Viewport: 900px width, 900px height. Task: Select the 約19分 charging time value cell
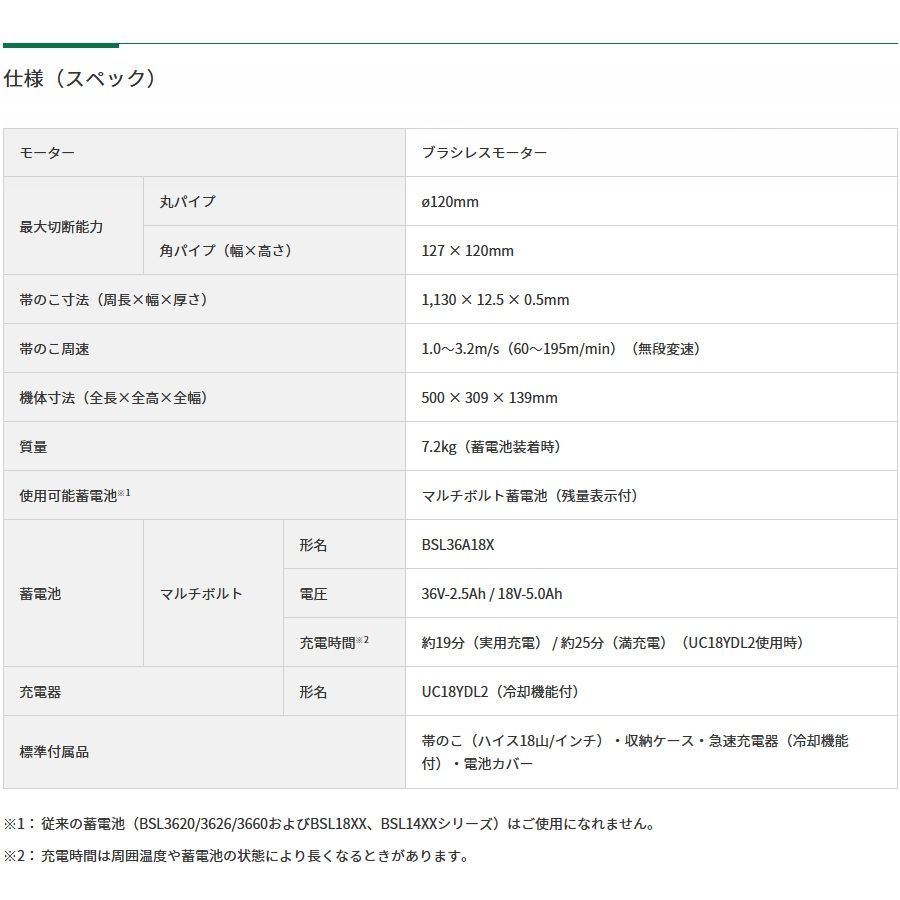click(x=612, y=643)
